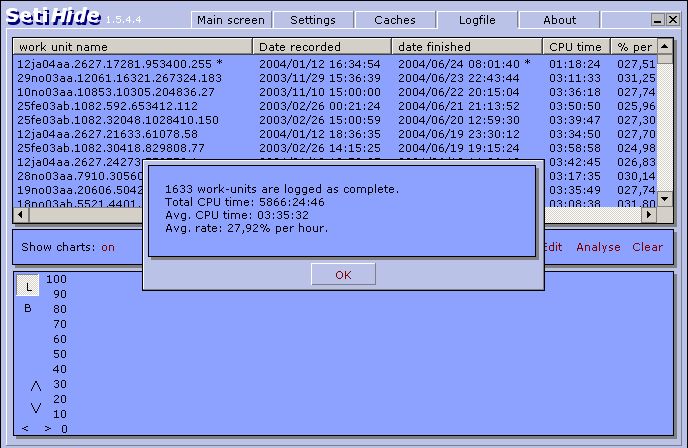
Task: Select the L chart mode button
Action: pos(28,287)
